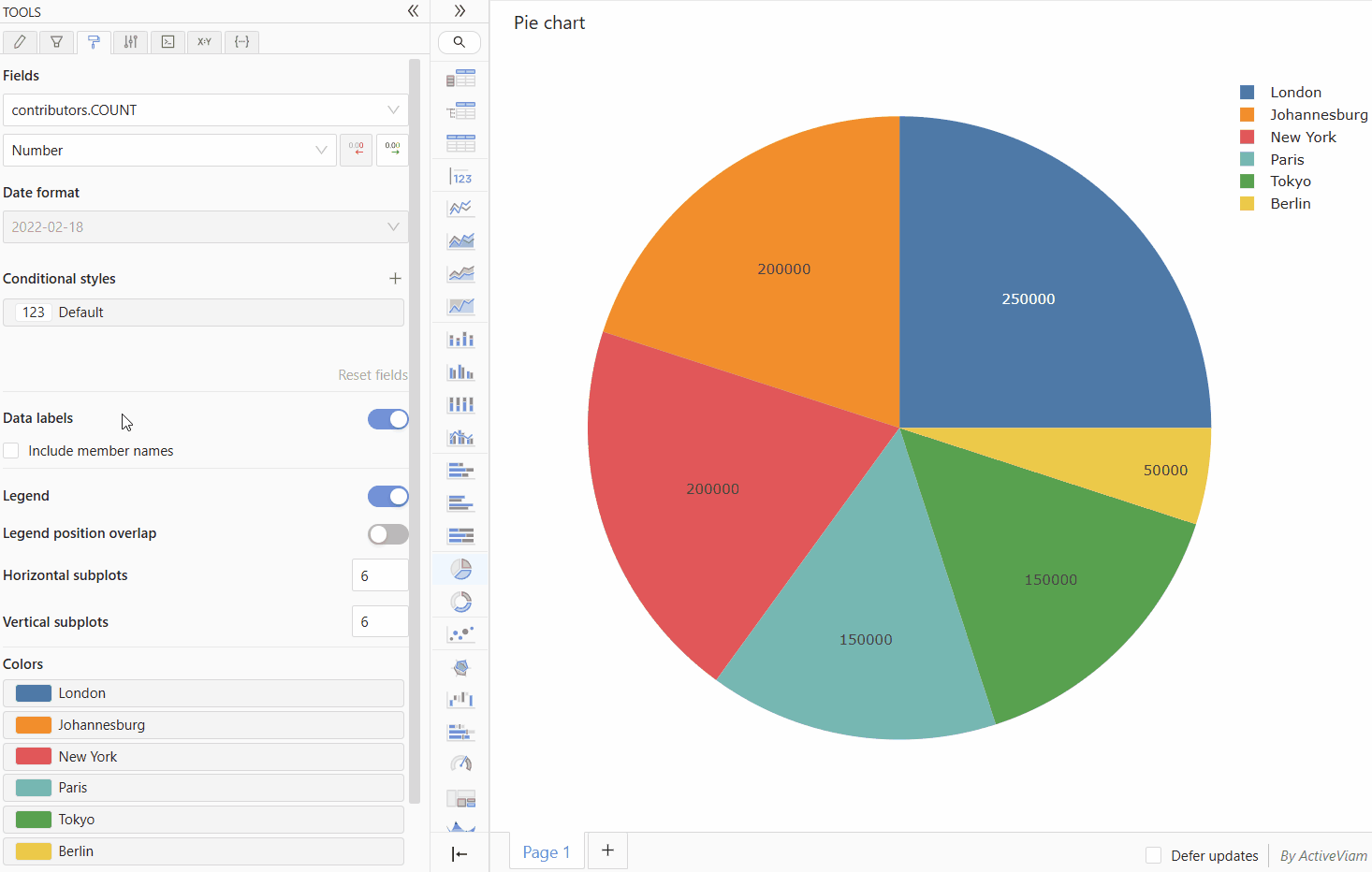Screen dimensions: 1372x872
Task: Select the radar chart type
Action: point(460,667)
